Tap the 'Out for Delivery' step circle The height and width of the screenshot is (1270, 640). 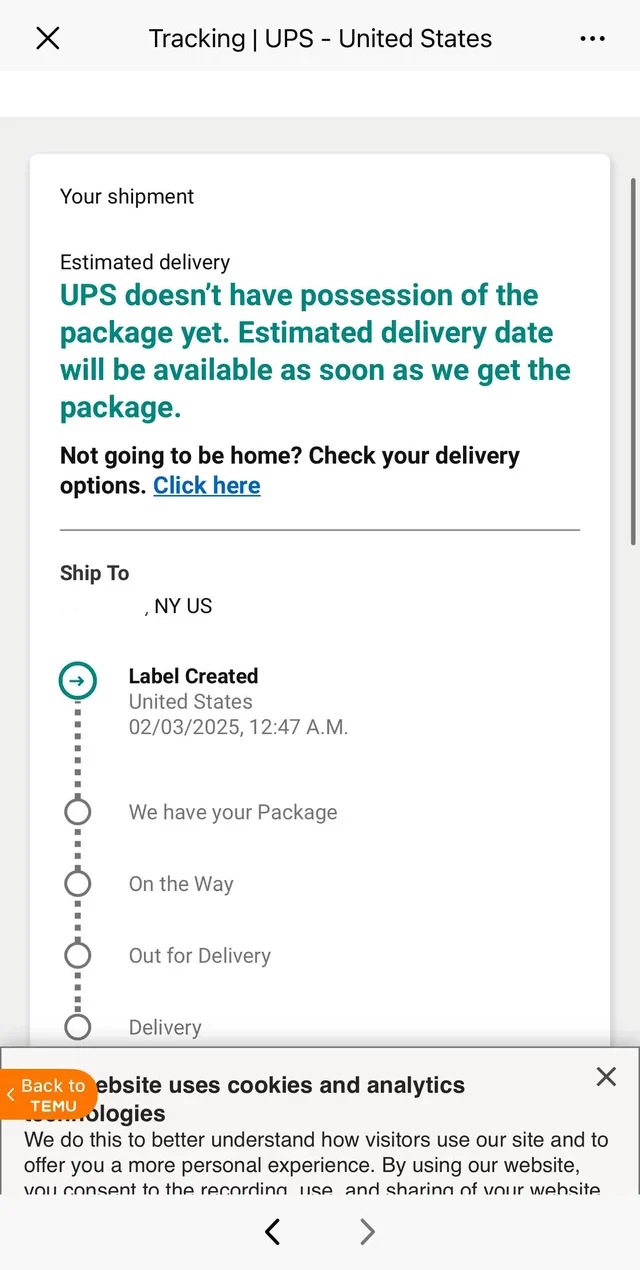pos(78,956)
